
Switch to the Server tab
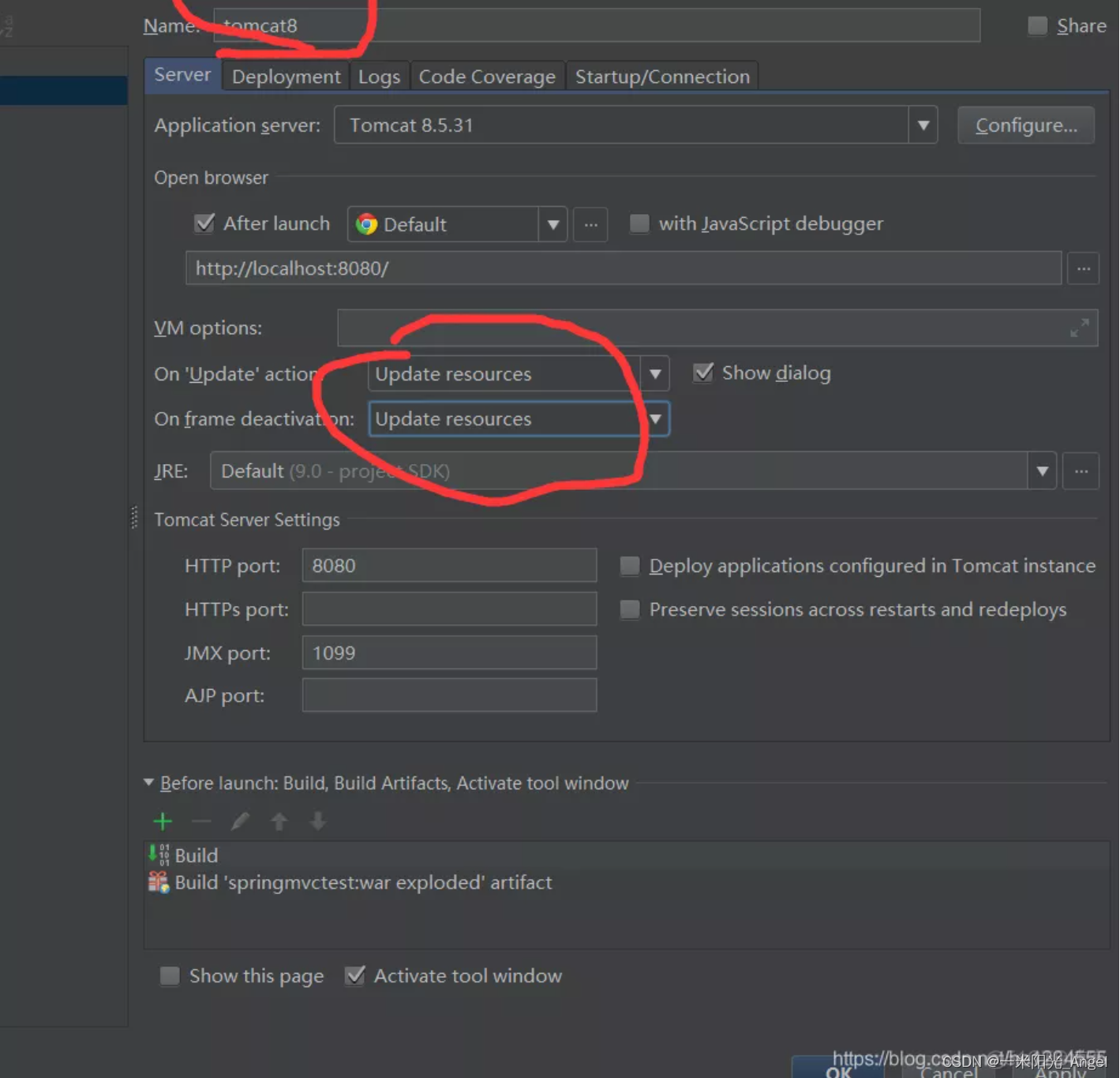click(x=182, y=75)
